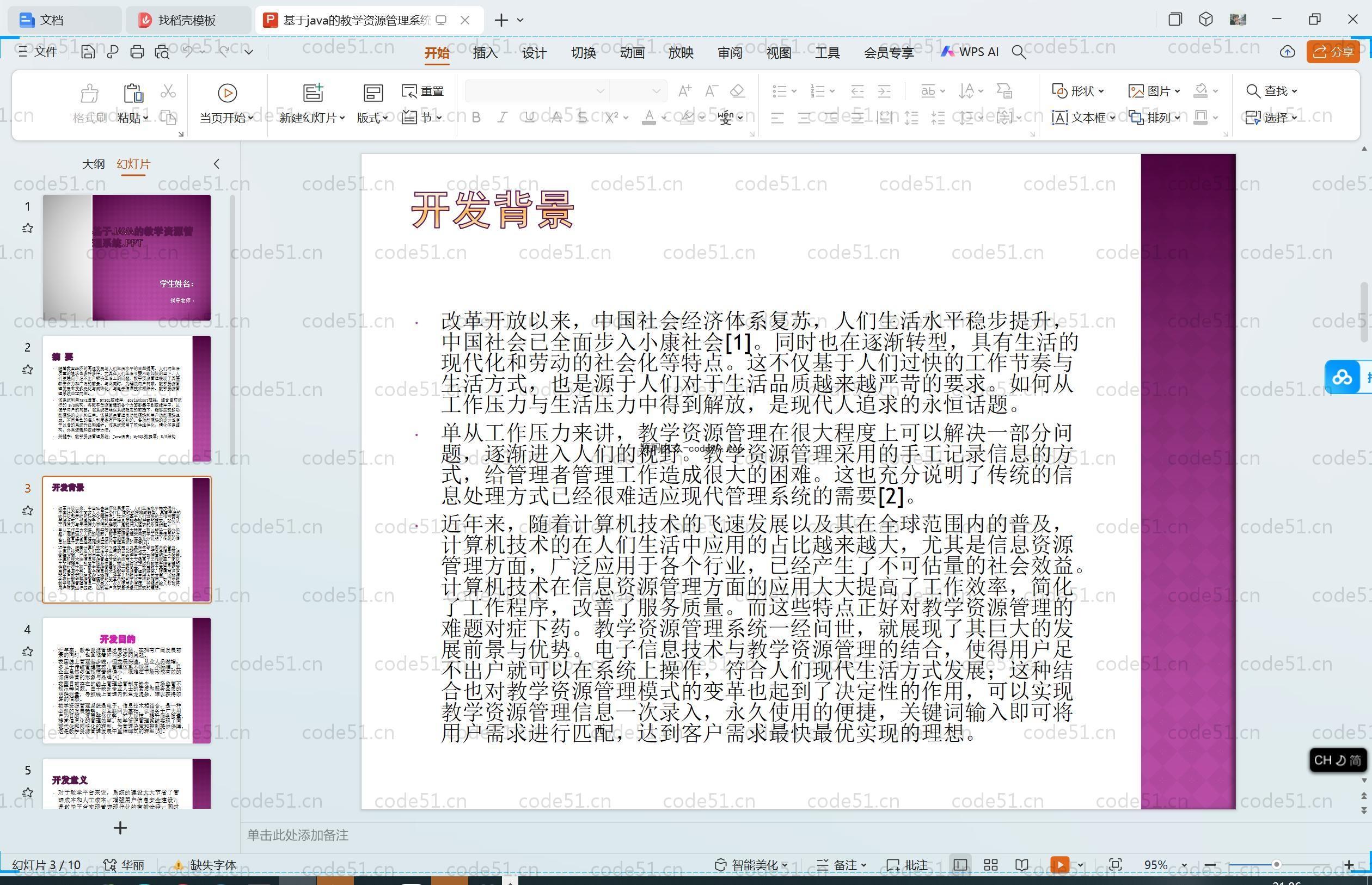Click the text highlight color button
The width and height of the screenshot is (1372, 885).
[687, 118]
